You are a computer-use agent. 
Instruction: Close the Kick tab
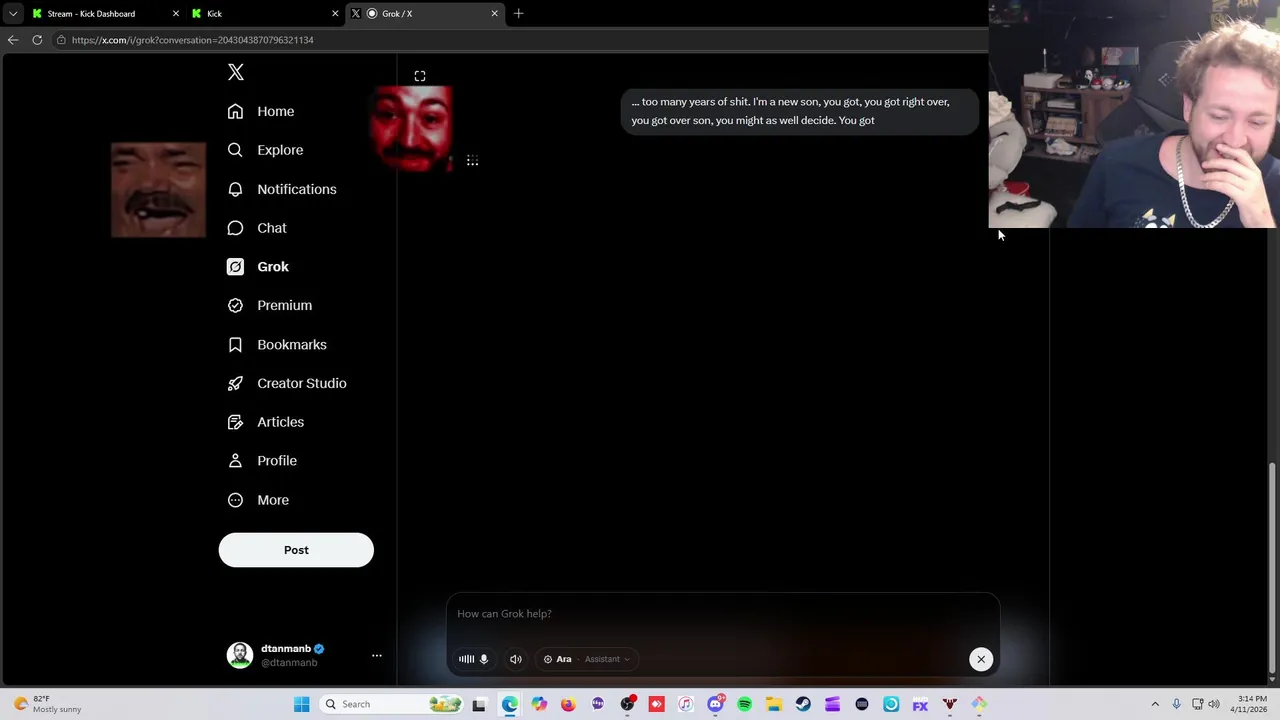click(x=335, y=14)
